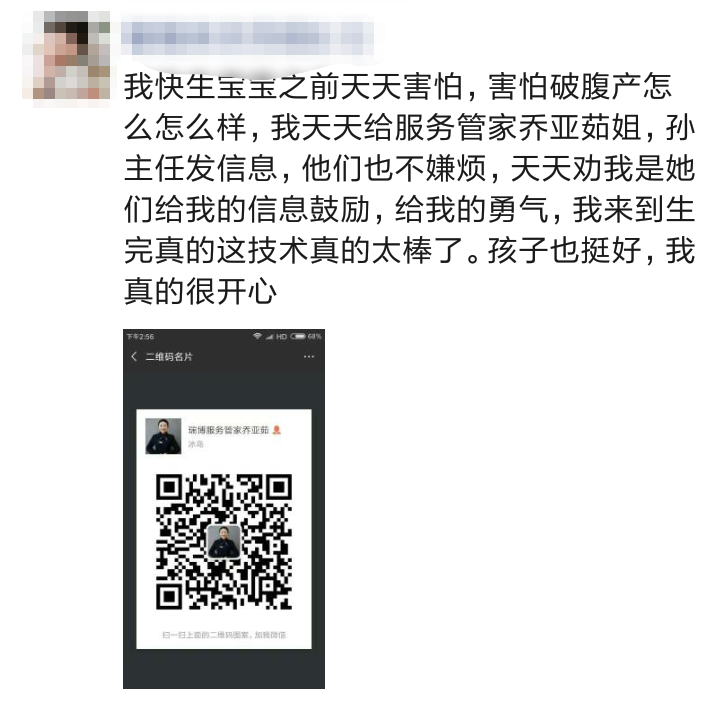Click the Wi-Fi status icon
Screen dimensions: 720x701
pyautogui.click(x=257, y=336)
